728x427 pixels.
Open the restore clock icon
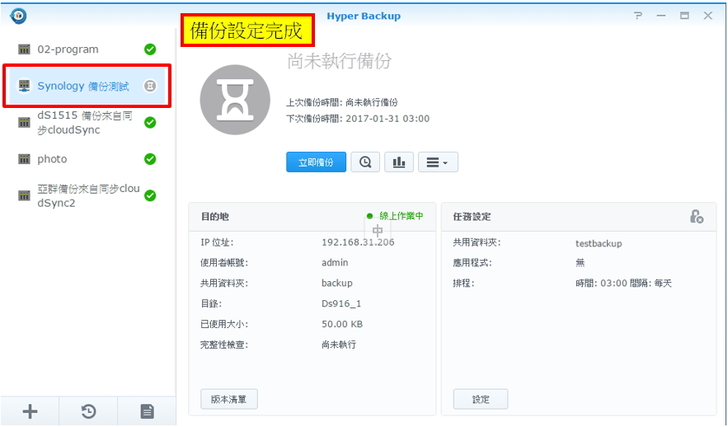coord(88,410)
